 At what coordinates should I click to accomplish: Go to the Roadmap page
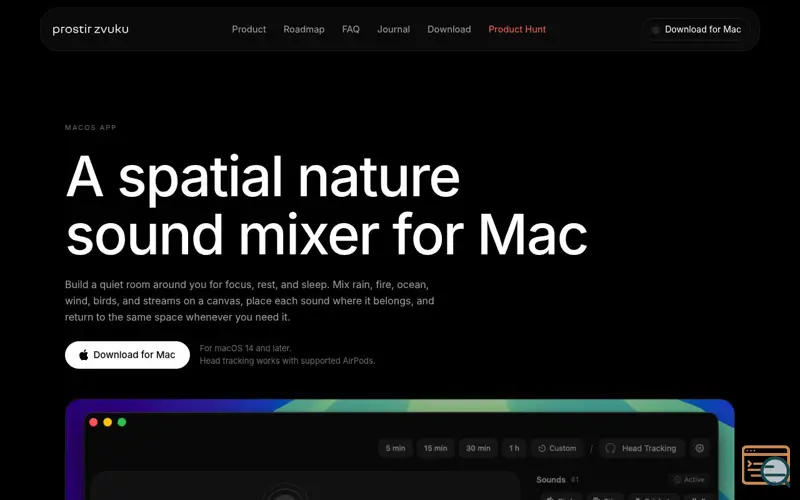[304, 29]
